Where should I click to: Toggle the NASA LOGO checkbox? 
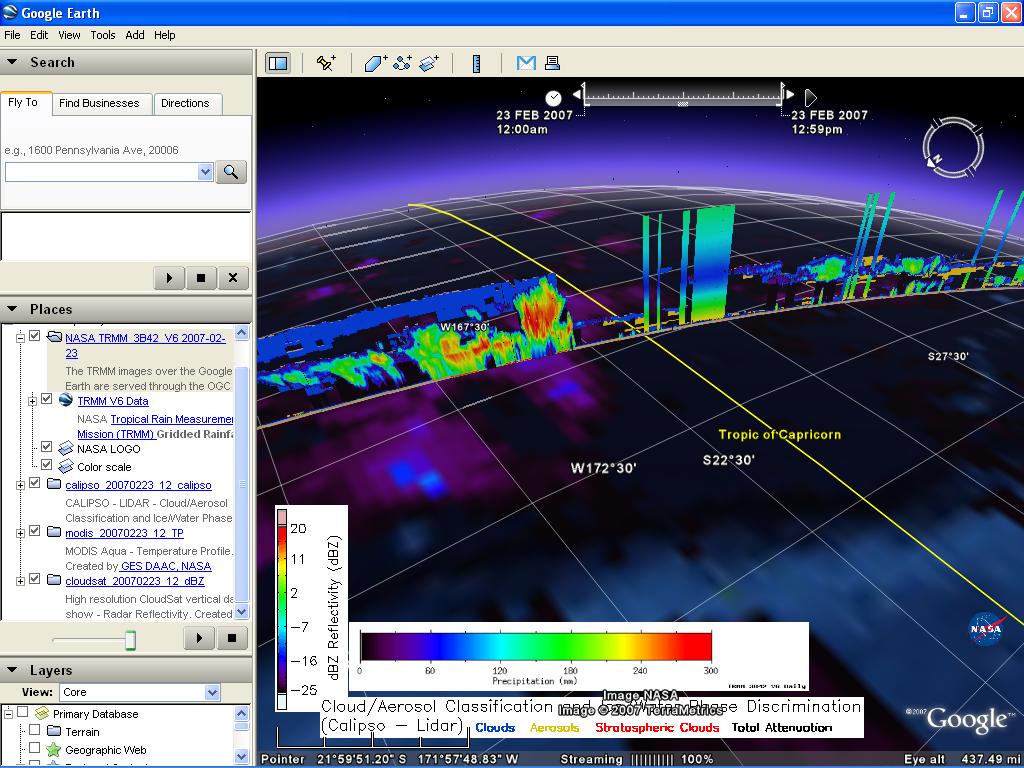pyautogui.click(x=46, y=447)
